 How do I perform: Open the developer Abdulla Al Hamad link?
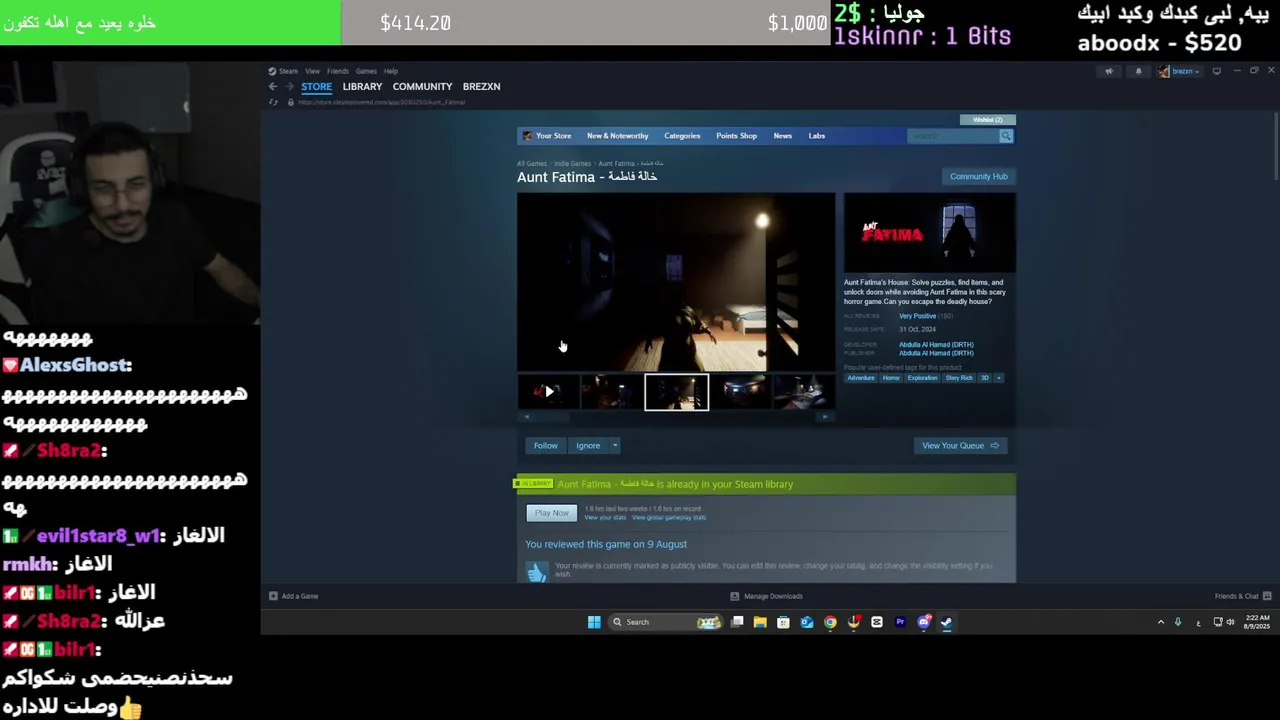[x=936, y=345]
